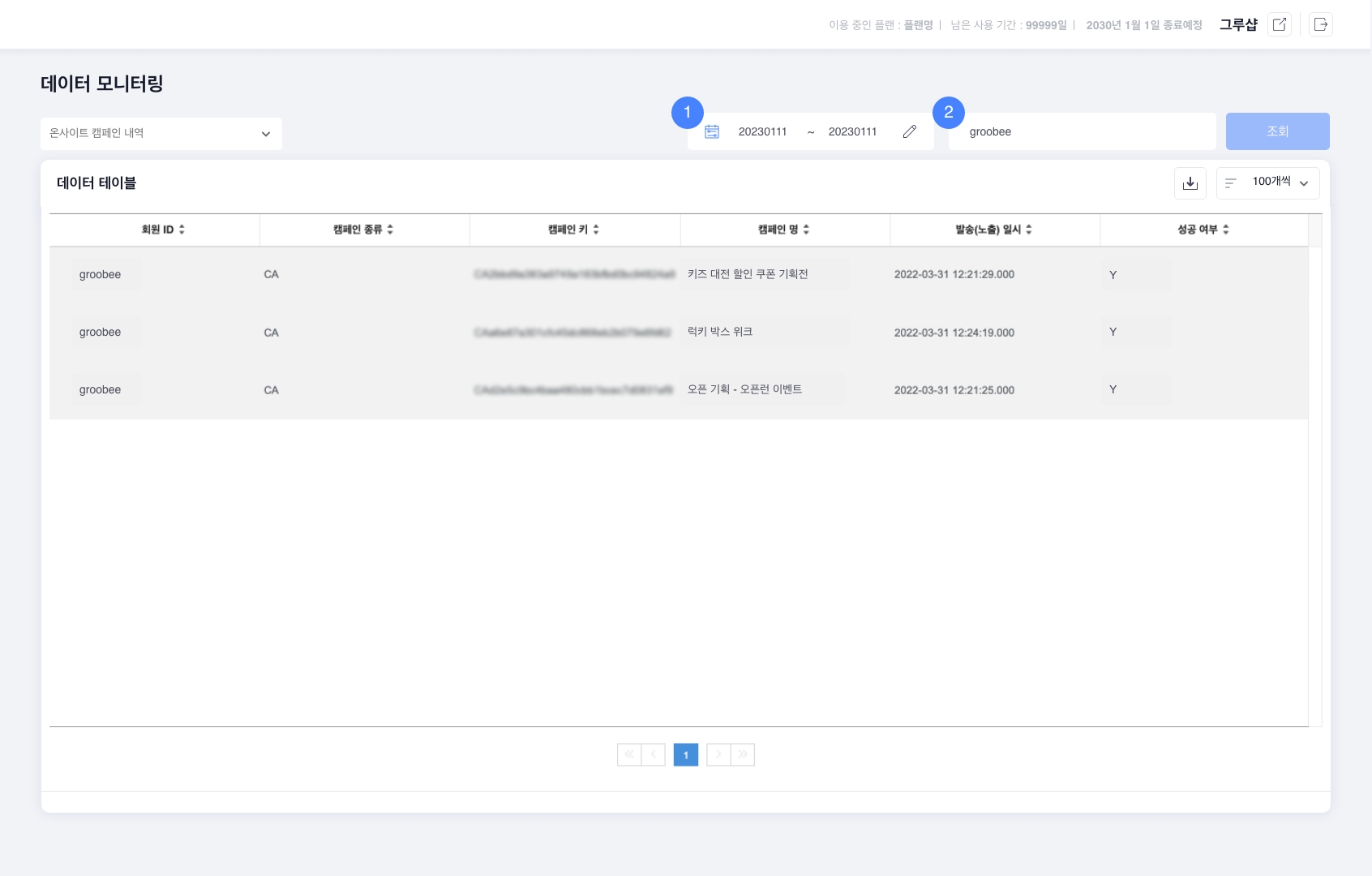
Task: Select page 1 in pagination
Action: click(686, 755)
